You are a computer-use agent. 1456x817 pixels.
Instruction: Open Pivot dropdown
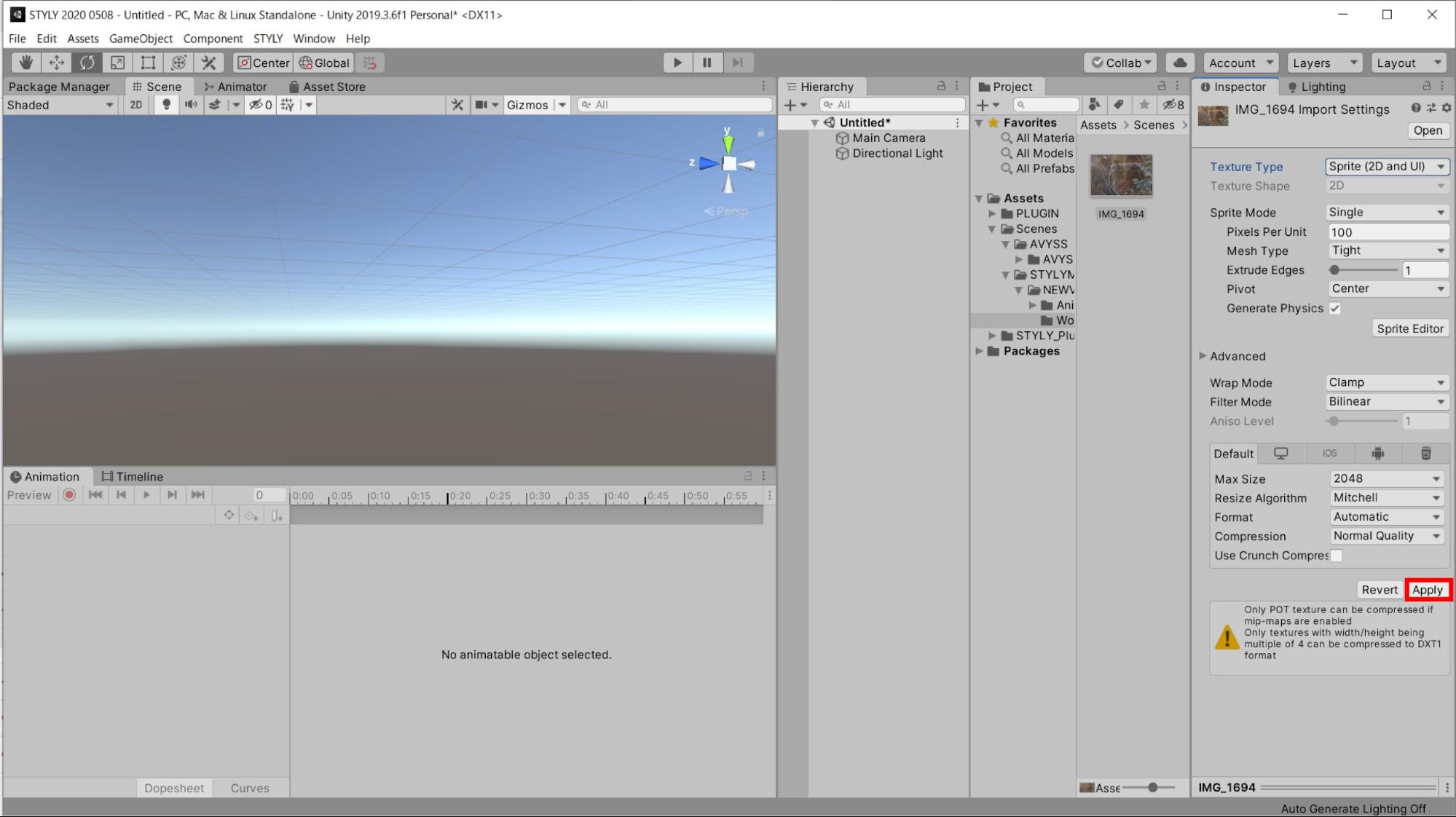click(x=1388, y=289)
